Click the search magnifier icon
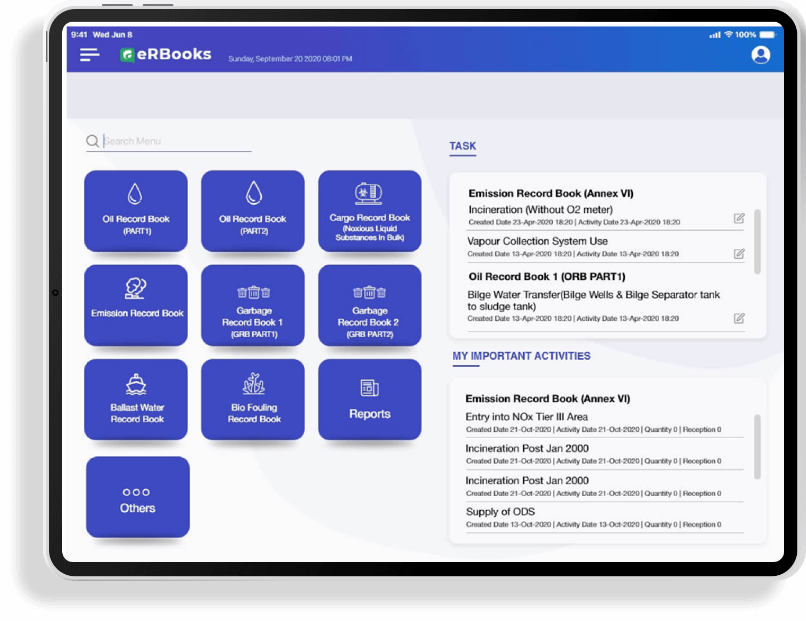 click(x=93, y=141)
